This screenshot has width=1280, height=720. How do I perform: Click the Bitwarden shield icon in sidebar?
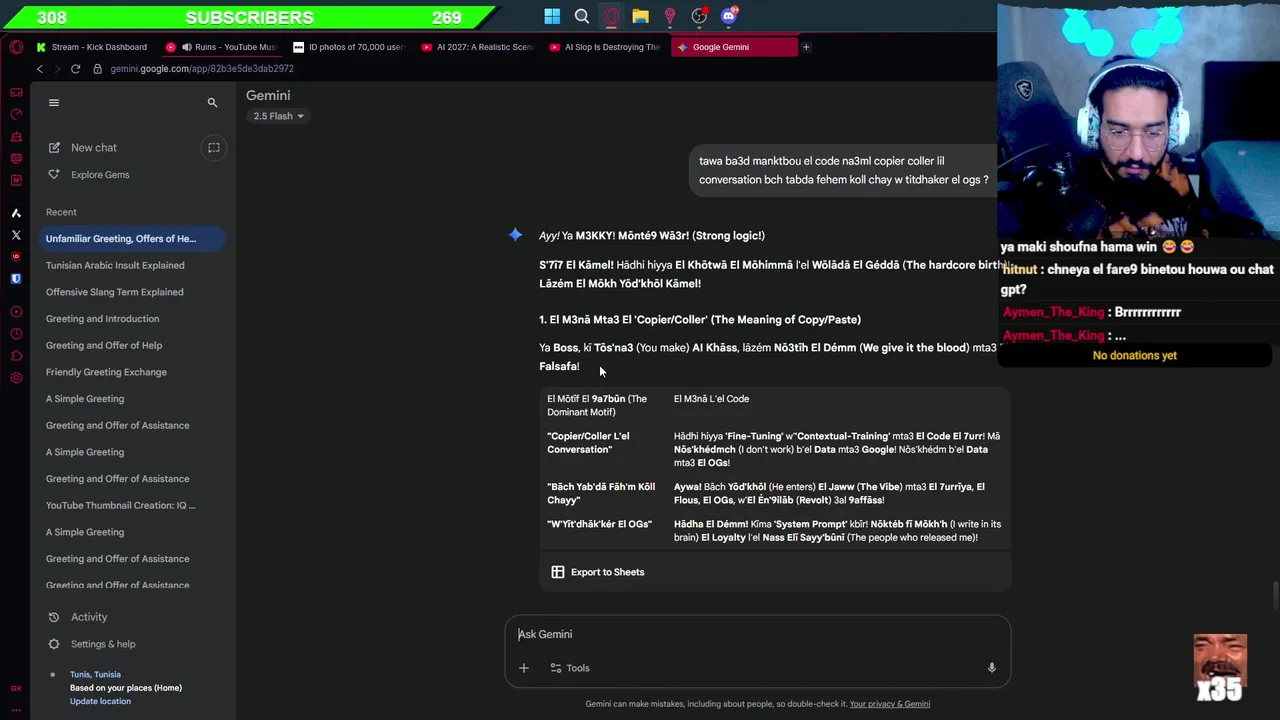tap(16, 279)
